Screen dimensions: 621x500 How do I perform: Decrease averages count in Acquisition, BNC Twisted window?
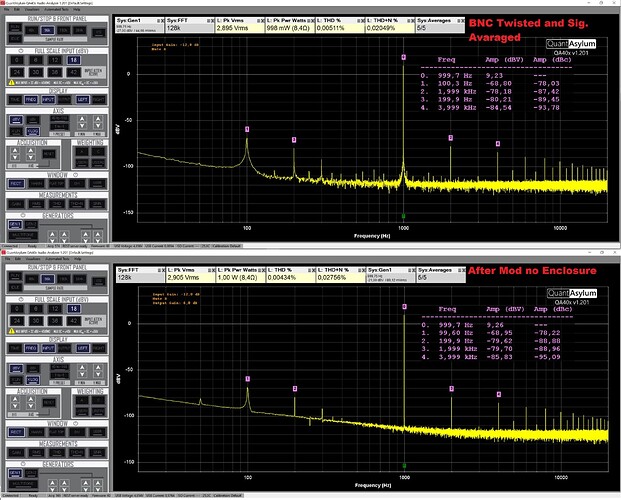(31, 158)
